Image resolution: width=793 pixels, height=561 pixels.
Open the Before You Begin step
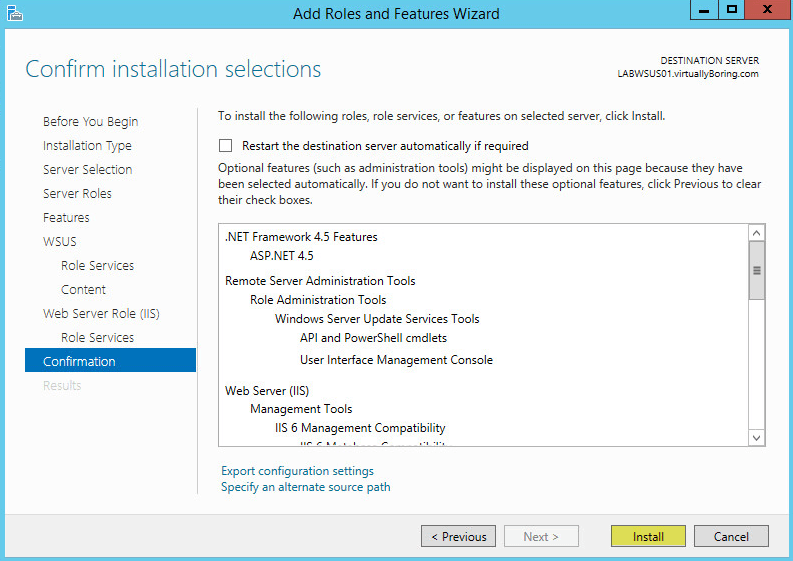tap(91, 122)
